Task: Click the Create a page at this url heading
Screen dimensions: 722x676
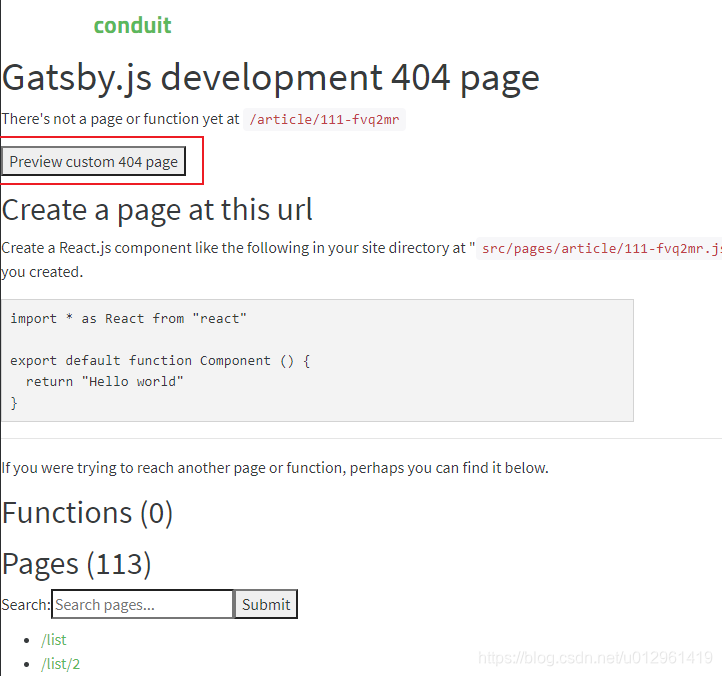Action: point(157,210)
